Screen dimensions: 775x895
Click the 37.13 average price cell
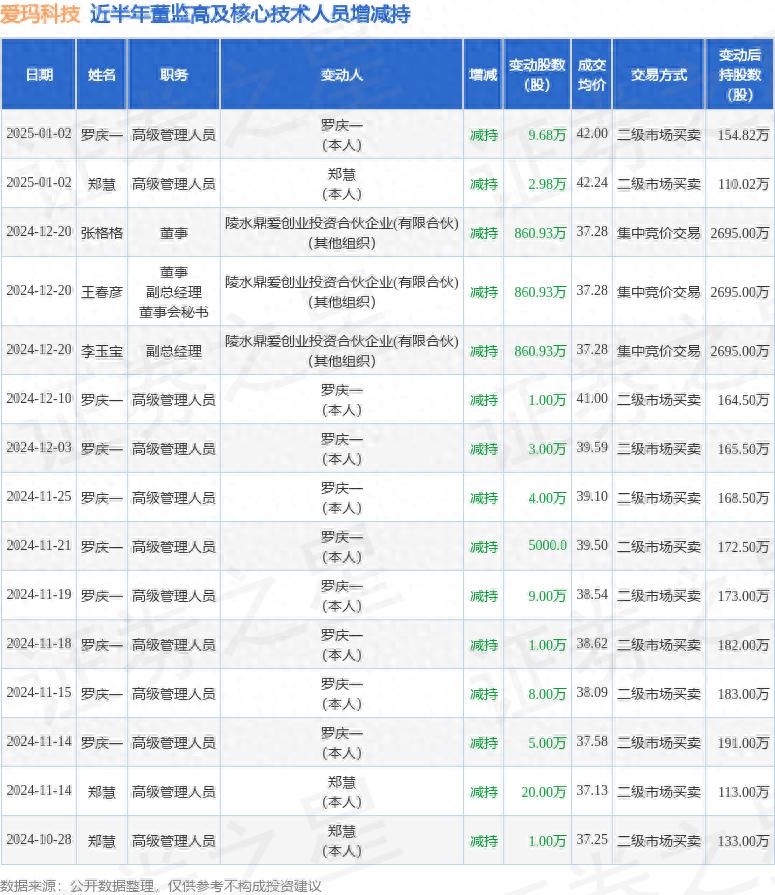592,791
